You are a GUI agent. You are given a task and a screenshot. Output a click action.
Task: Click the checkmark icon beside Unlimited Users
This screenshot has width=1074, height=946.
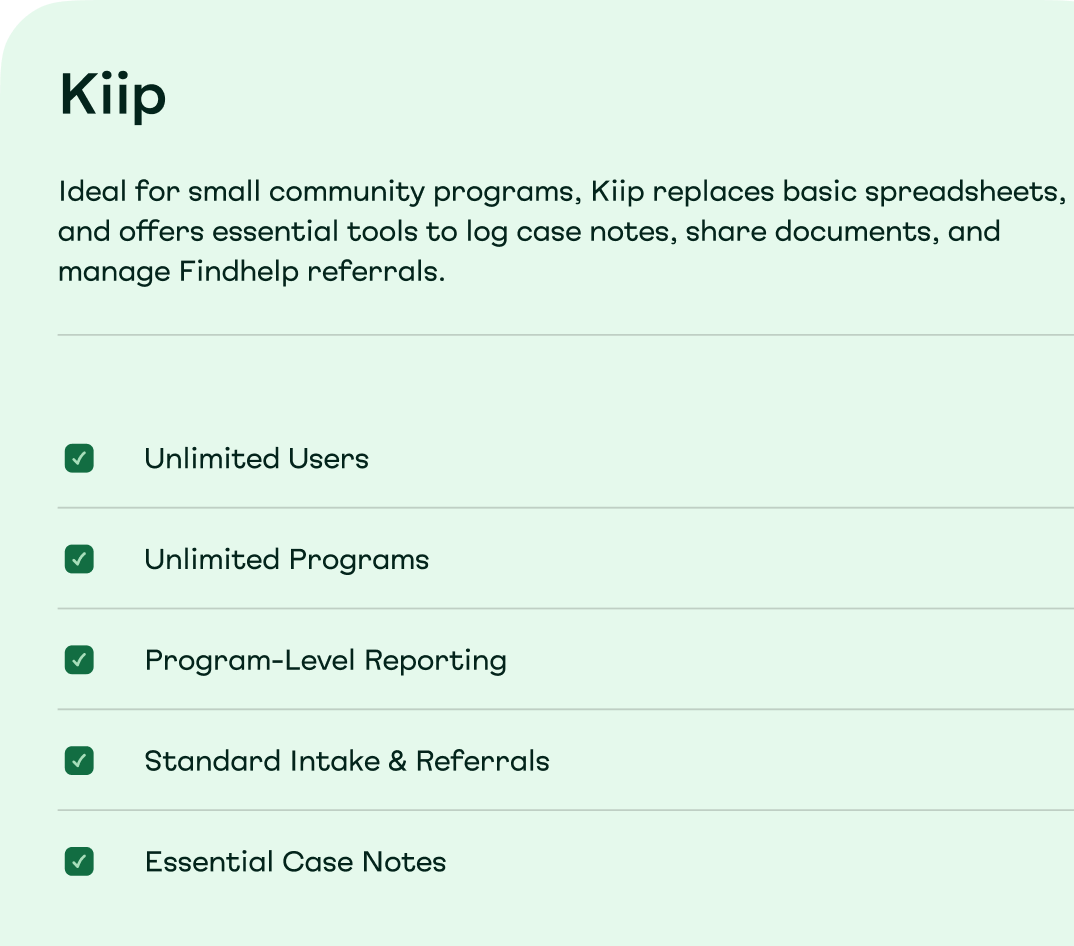point(79,458)
